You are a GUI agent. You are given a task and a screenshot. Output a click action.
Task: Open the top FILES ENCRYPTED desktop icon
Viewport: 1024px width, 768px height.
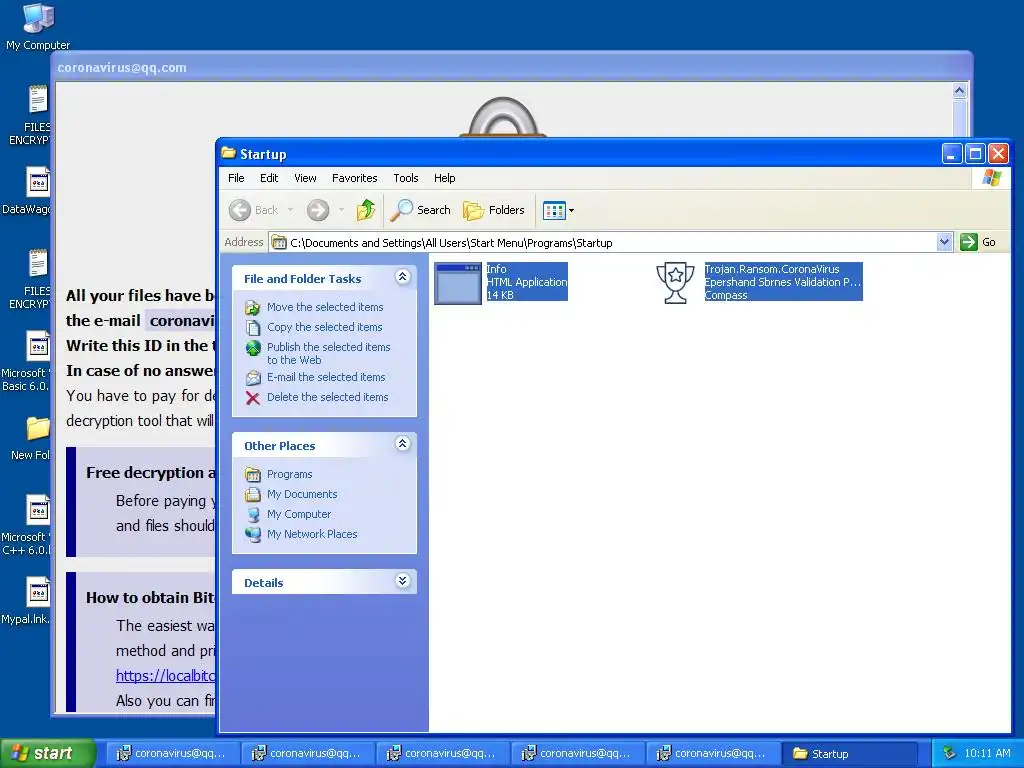[x=29, y=116]
